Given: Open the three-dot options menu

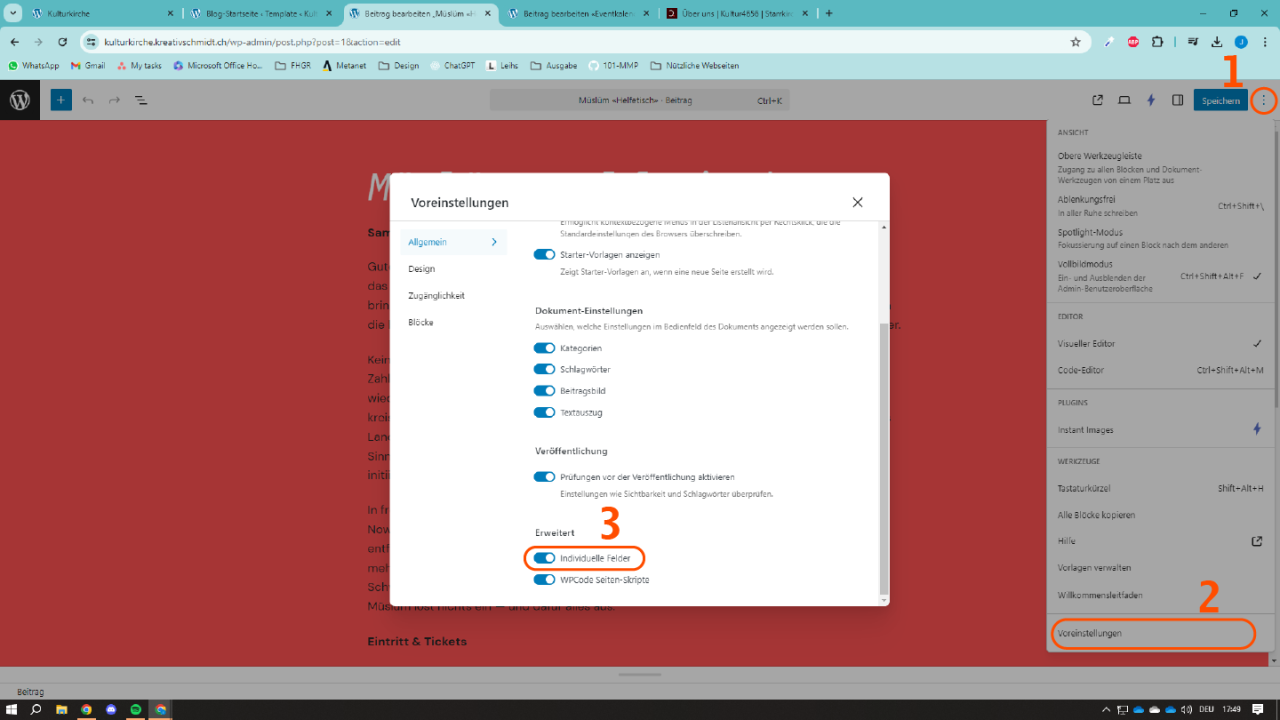Looking at the screenshot, I should [x=1263, y=100].
